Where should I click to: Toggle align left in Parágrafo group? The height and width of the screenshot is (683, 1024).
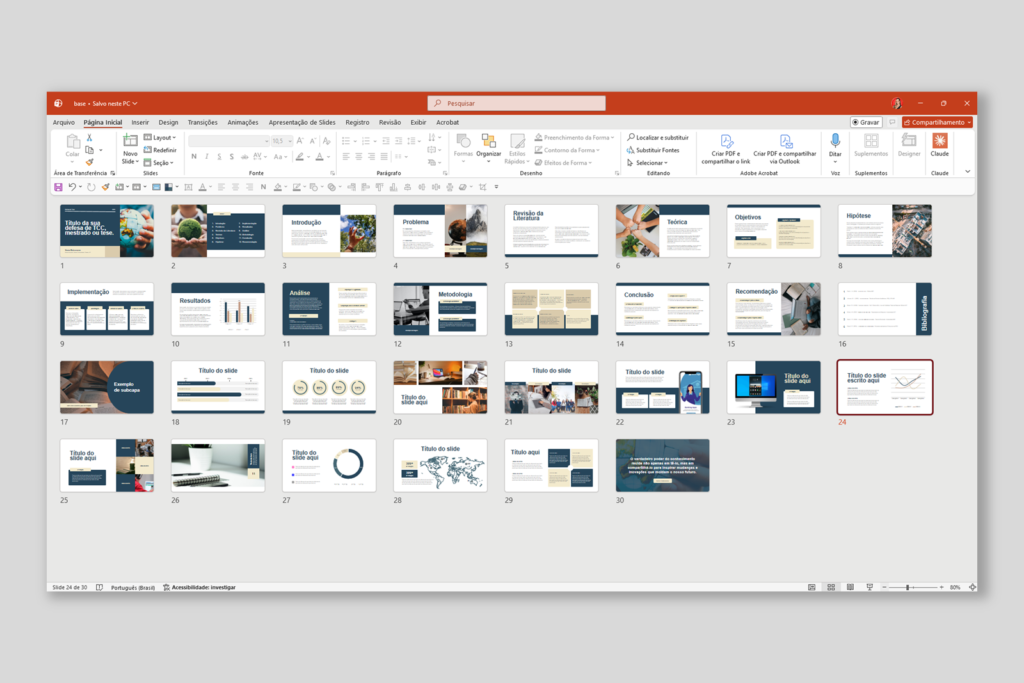pyautogui.click(x=346, y=157)
